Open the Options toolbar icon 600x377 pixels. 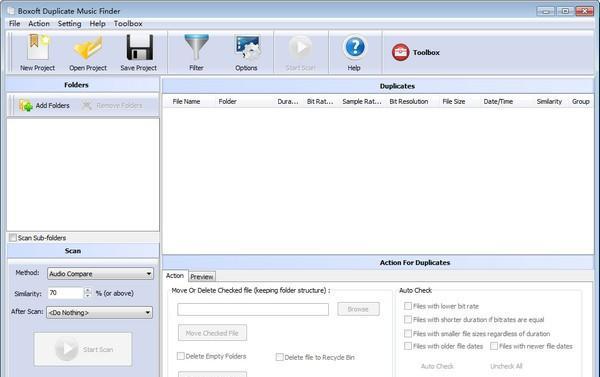[247, 47]
